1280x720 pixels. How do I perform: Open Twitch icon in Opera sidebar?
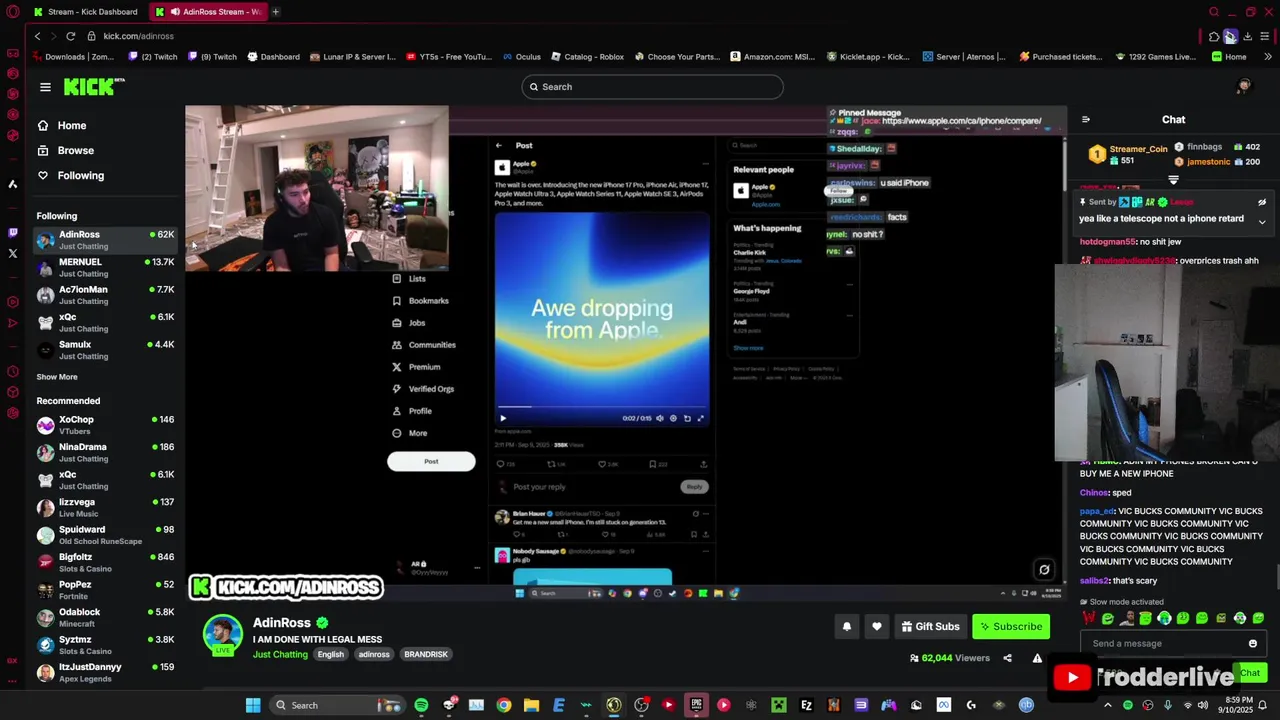tap(13, 232)
